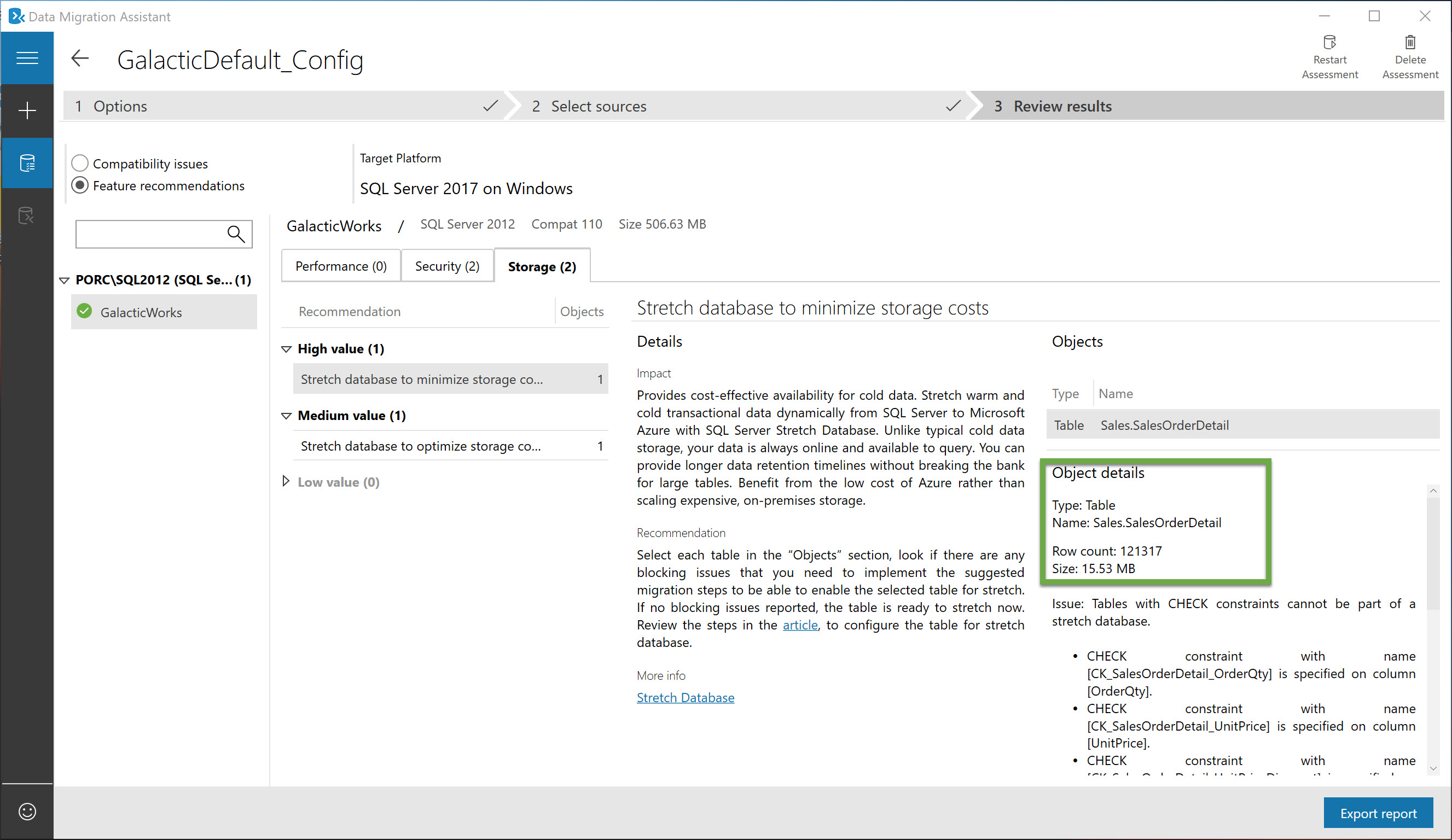Screen dimensions: 1452x840
Task: Click the Export report button
Action: pos(1378,813)
